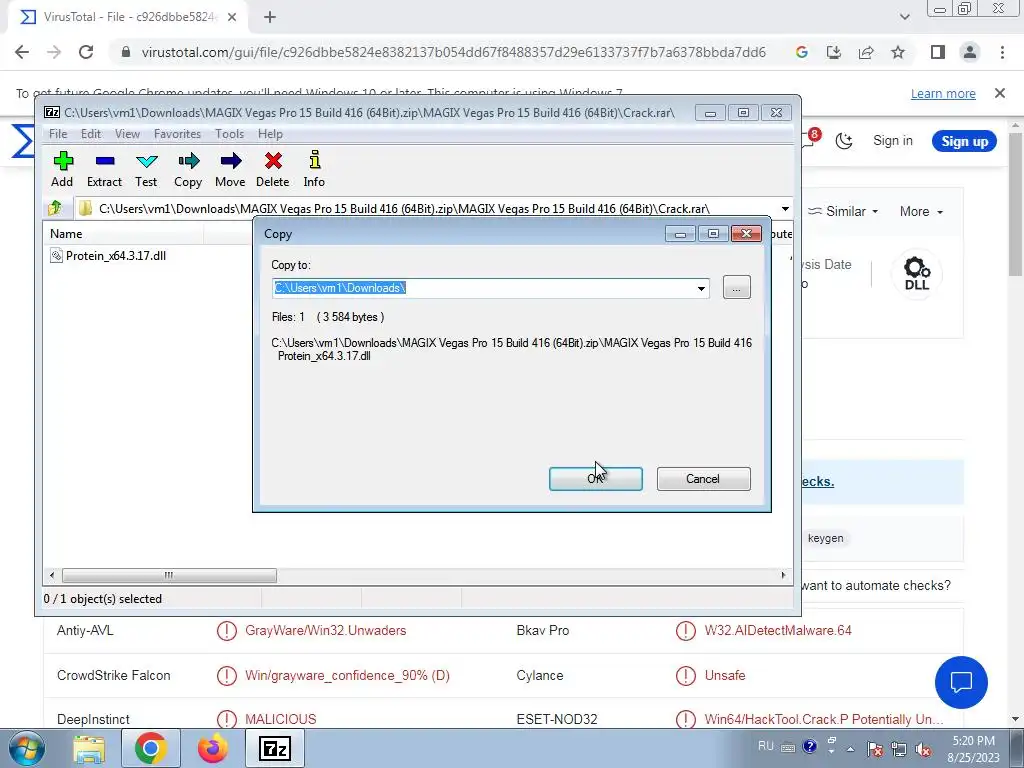Expand the Similar dropdown on VirusTotal
The height and width of the screenshot is (768, 1024).
(843, 212)
